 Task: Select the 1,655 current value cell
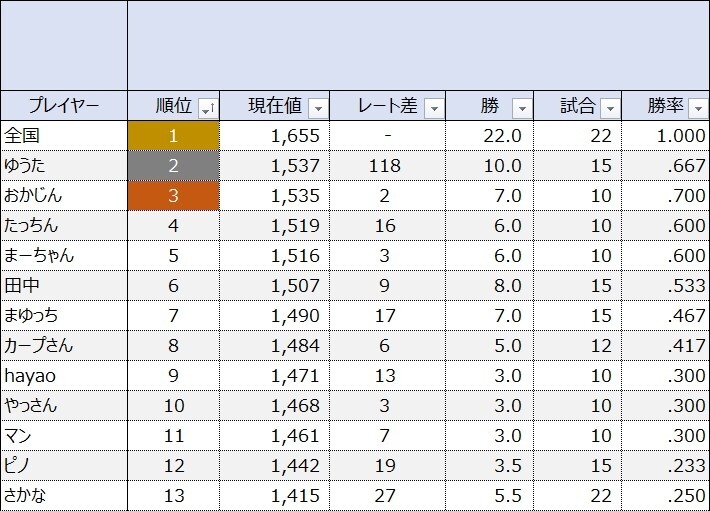tap(274, 136)
